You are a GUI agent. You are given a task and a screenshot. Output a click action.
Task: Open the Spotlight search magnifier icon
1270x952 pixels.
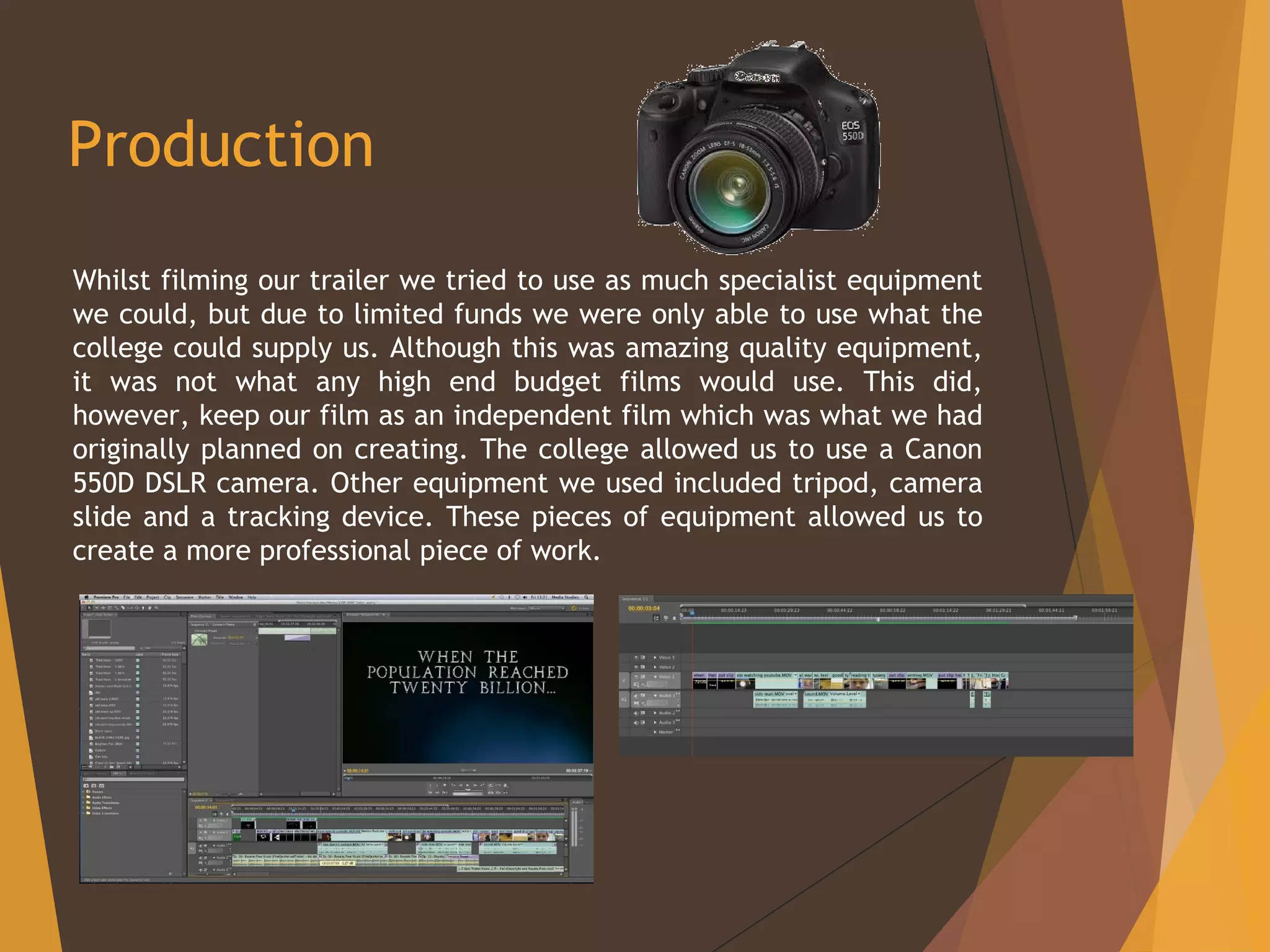click(x=586, y=597)
